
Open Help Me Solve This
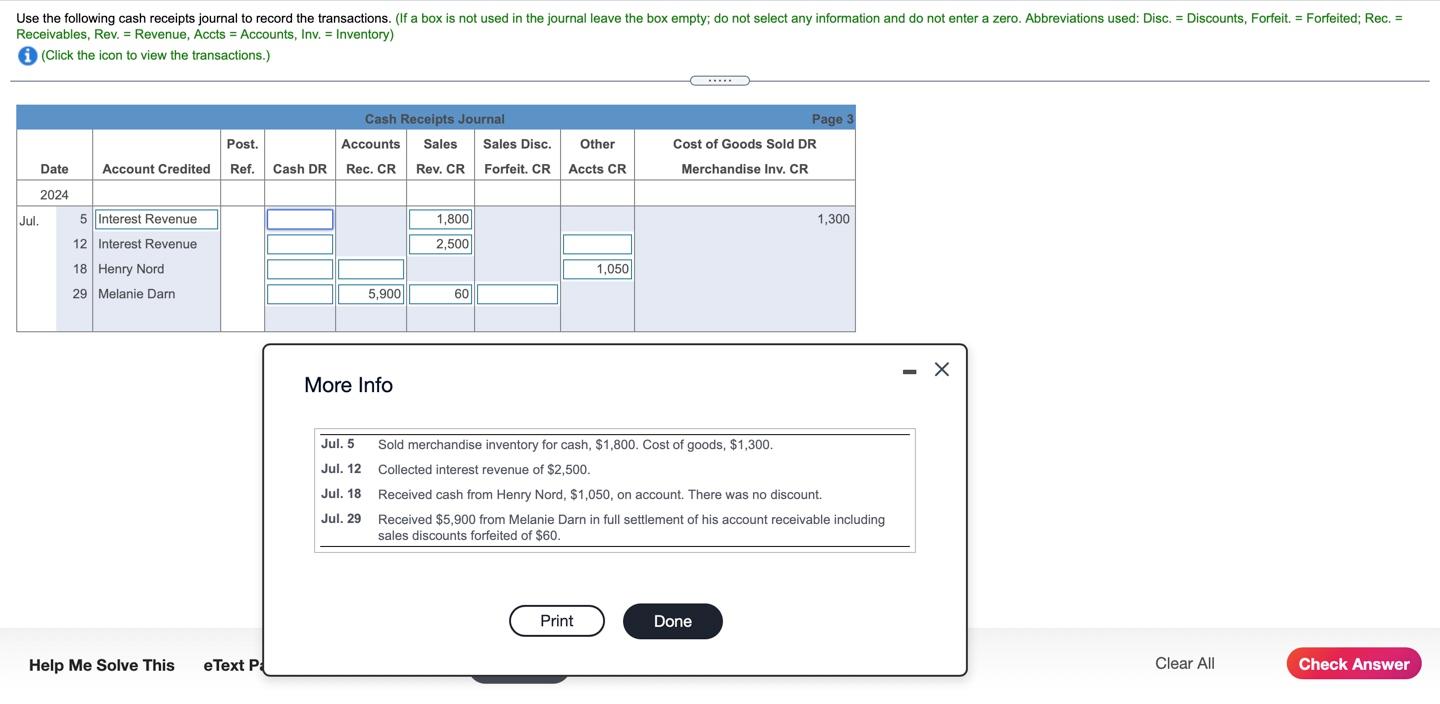(x=101, y=664)
